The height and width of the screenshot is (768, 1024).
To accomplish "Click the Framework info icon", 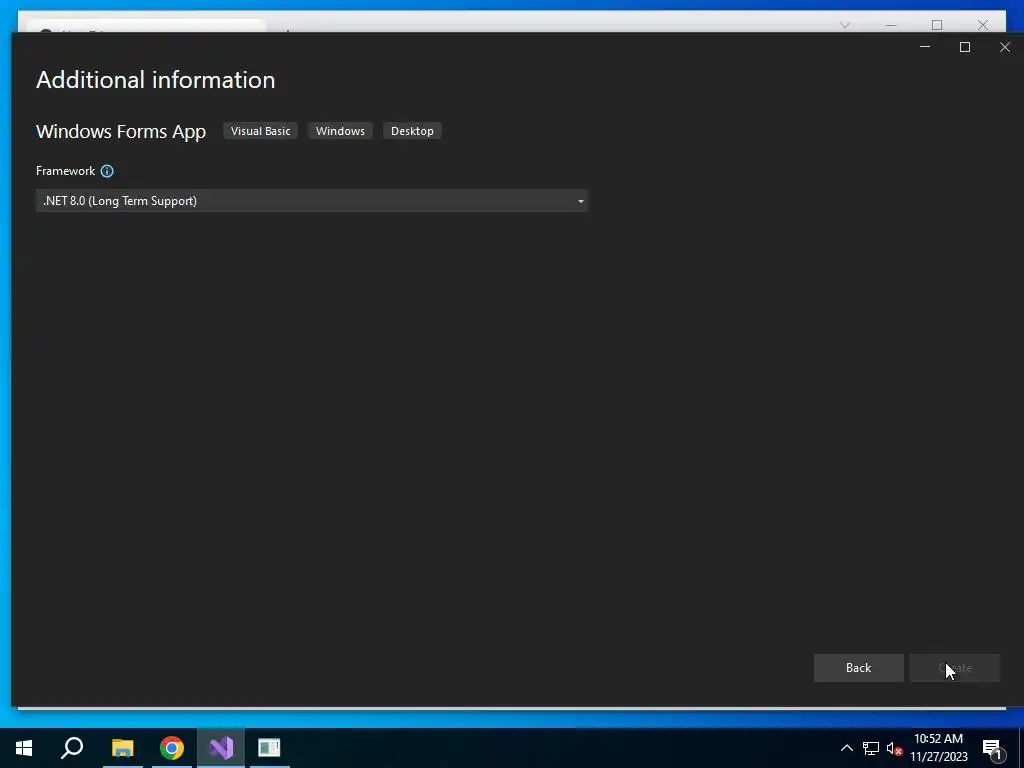I will (x=107, y=171).
